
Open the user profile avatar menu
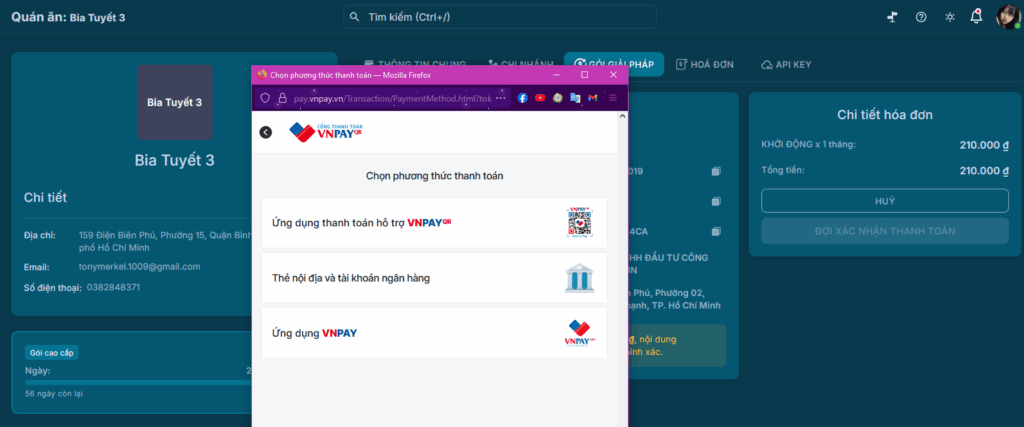point(1007,17)
